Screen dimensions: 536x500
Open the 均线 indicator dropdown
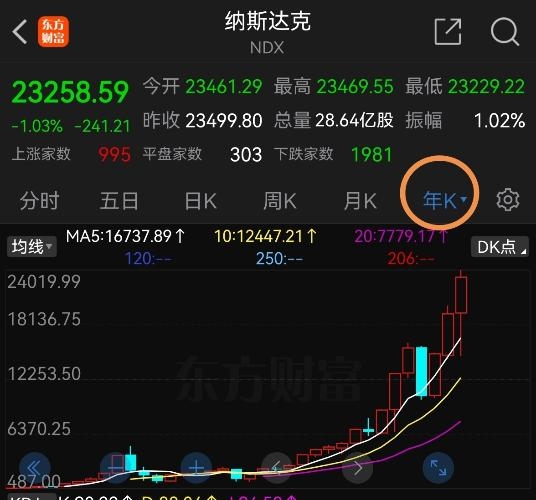click(x=31, y=246)
